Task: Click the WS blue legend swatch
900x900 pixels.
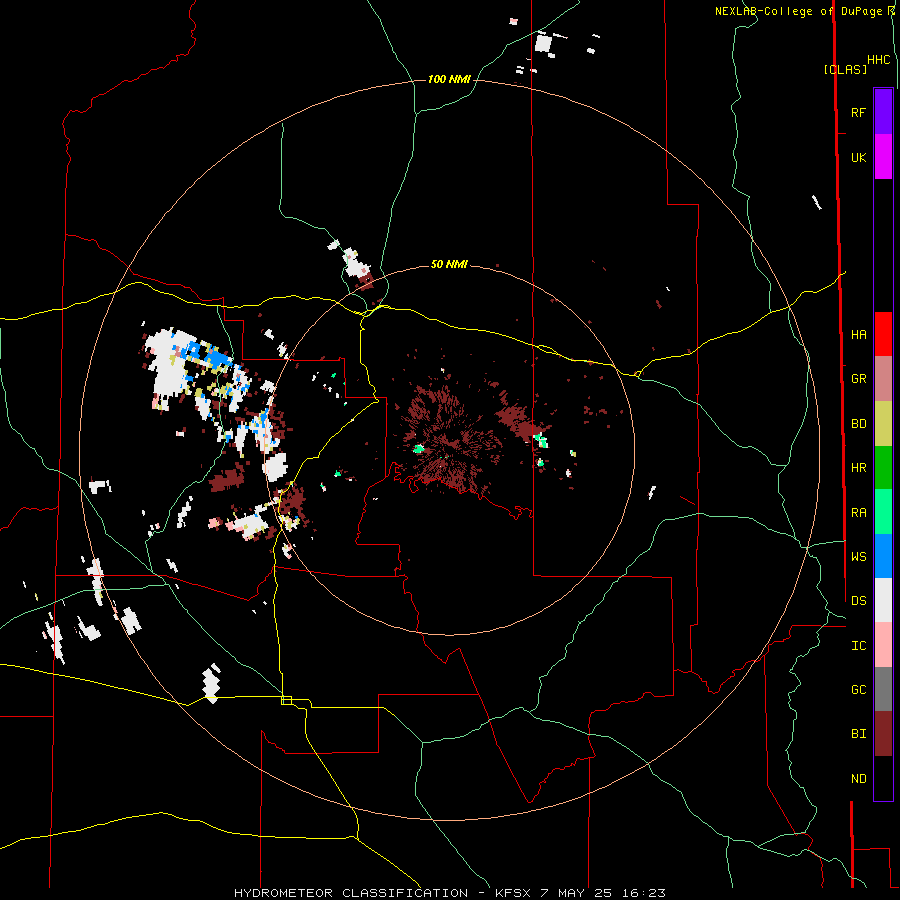Action: [883, 556]
